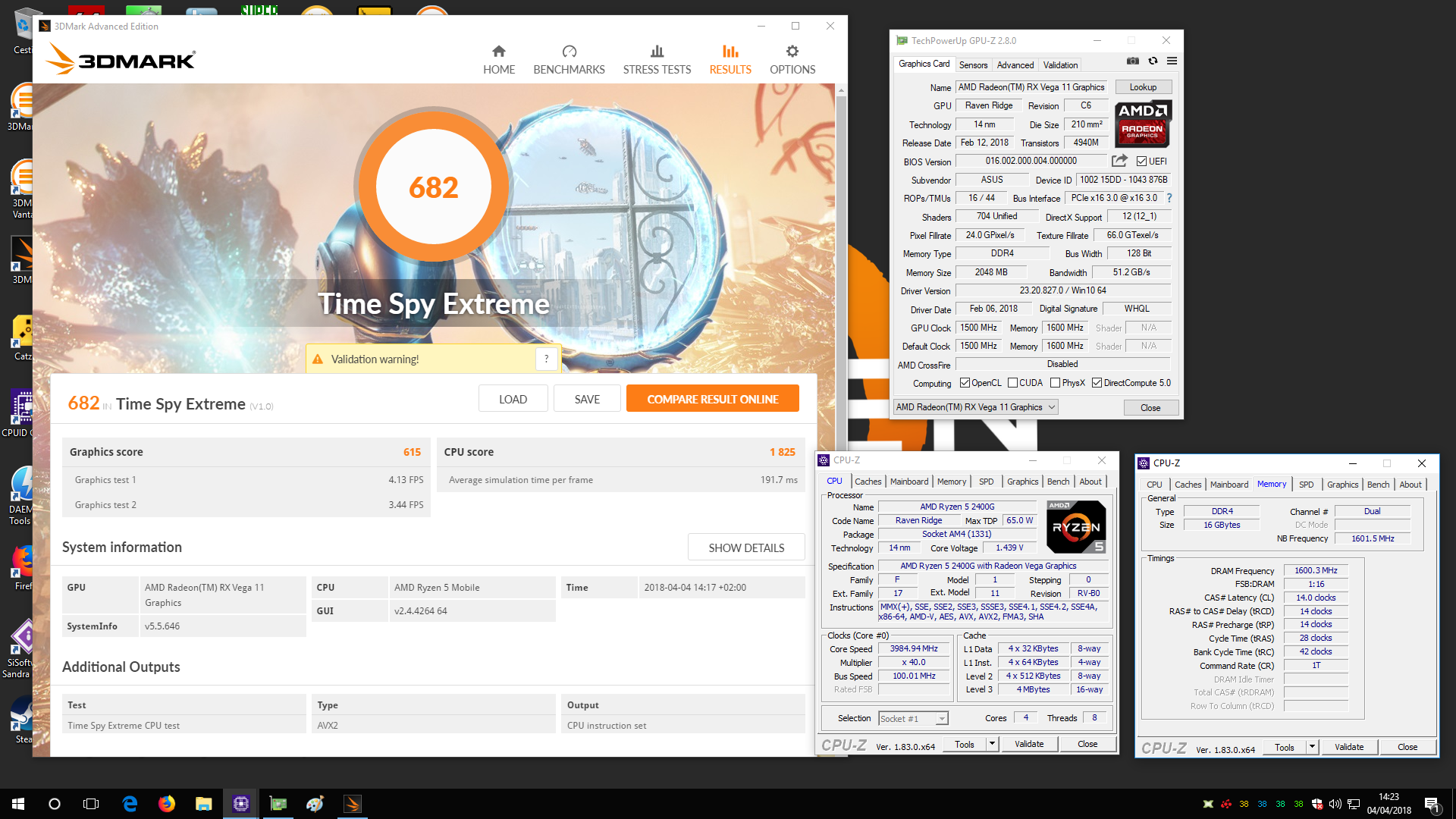
Task: Open STRESS TESTS in 3DMark
Action: 657,60
